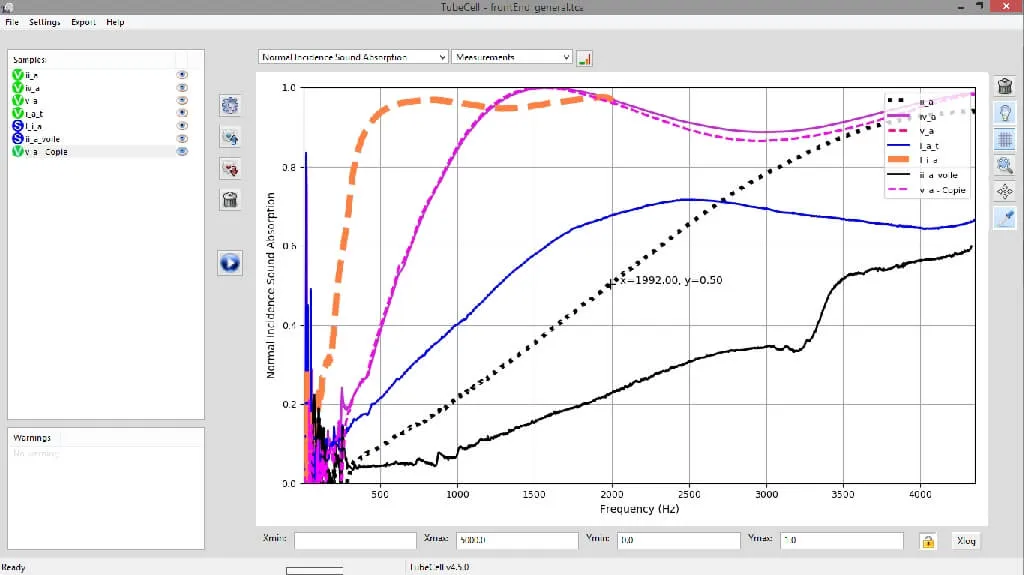Click the blue S icon of i_i_a sample

tap(18, 126)
